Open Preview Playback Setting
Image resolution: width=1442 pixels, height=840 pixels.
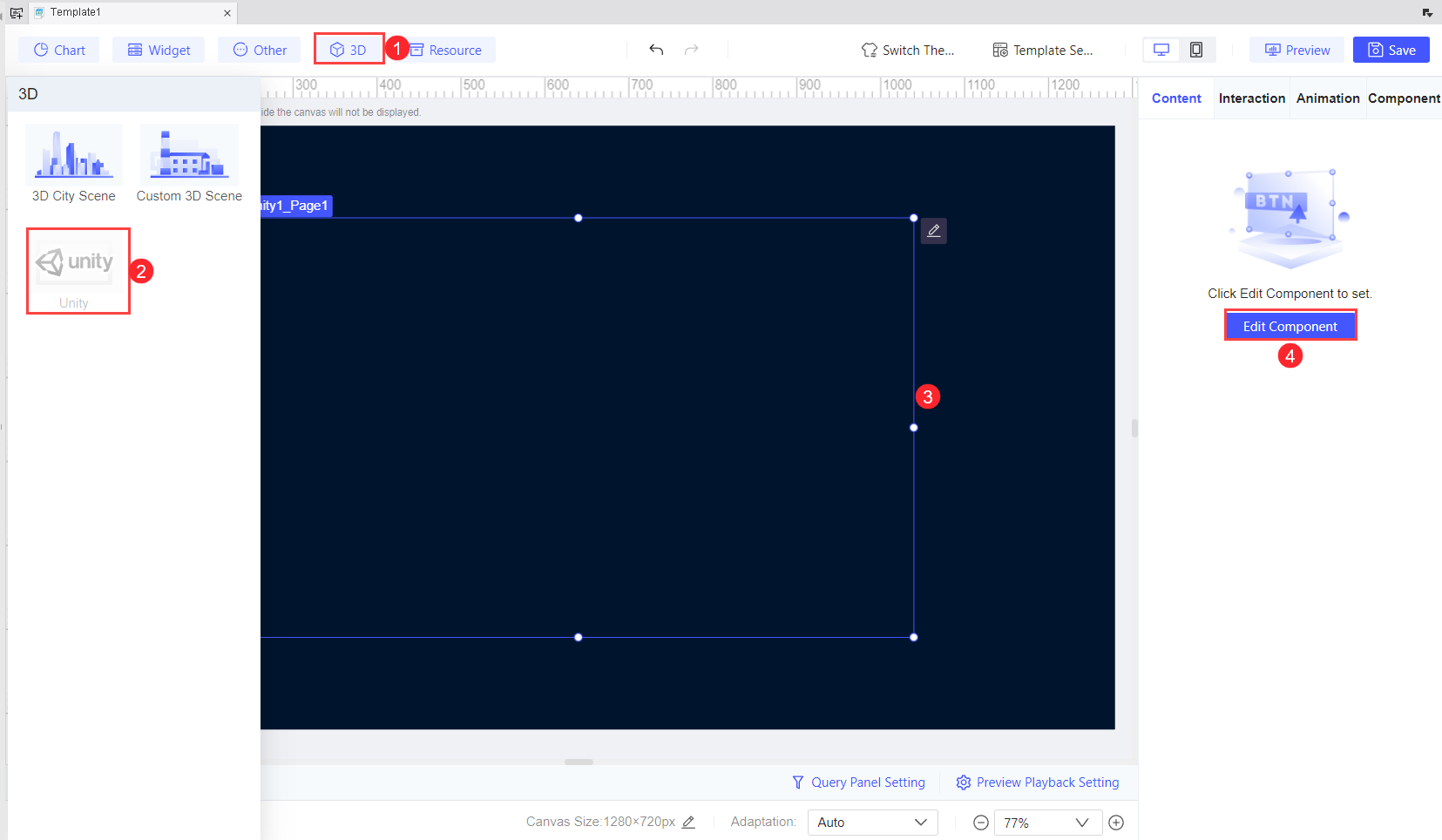1037,782
